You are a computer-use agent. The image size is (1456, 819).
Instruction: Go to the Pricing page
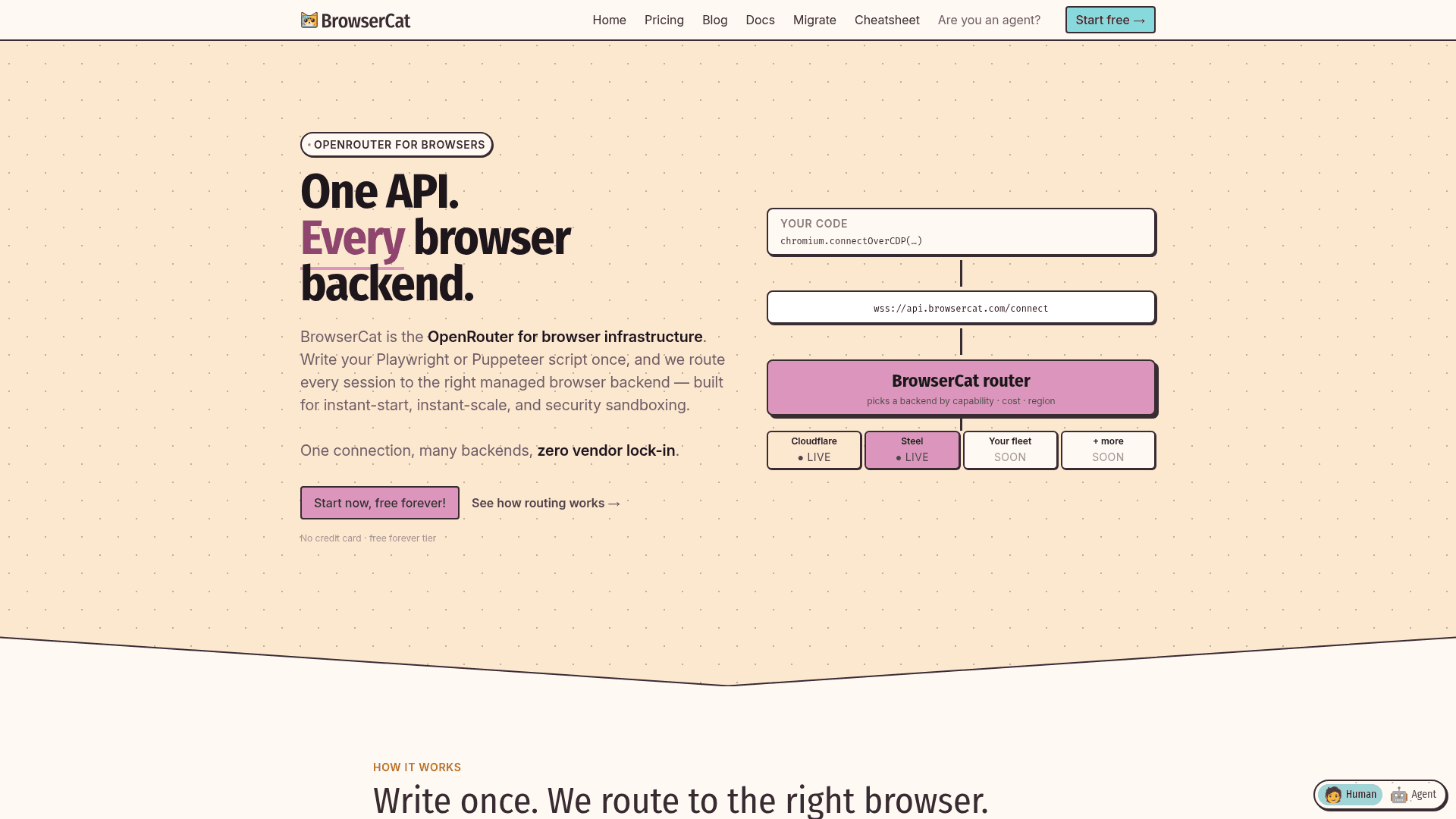pos(664,20)
